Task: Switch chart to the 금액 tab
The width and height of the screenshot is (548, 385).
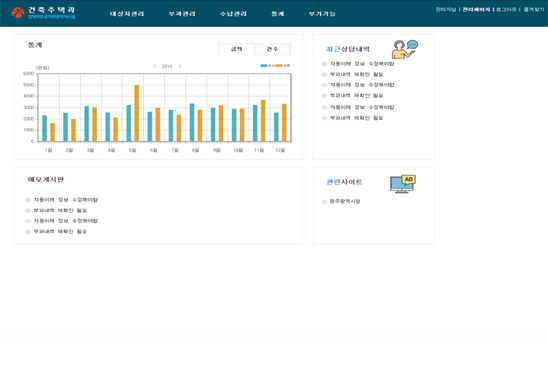Action: pyautogui.click(x=237, y=49)
